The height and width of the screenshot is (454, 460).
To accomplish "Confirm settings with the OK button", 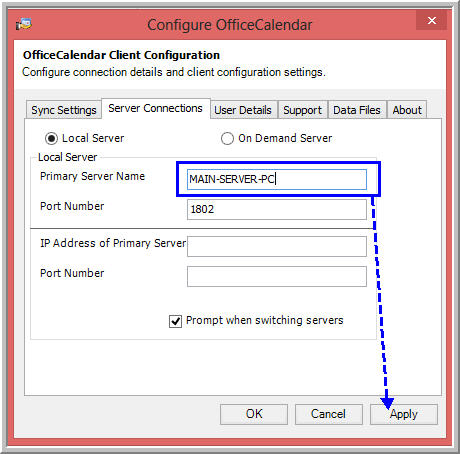I will [254, 414].
